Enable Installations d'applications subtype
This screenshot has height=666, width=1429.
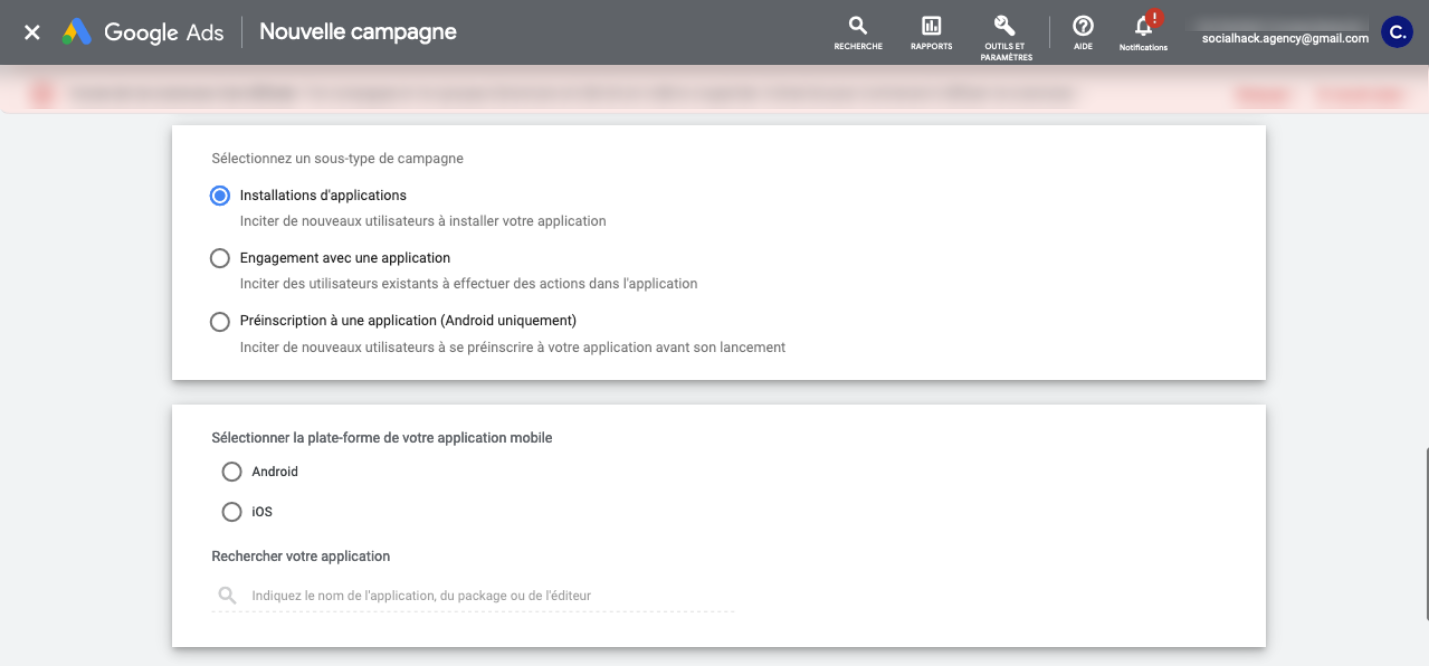pos(220,195)
